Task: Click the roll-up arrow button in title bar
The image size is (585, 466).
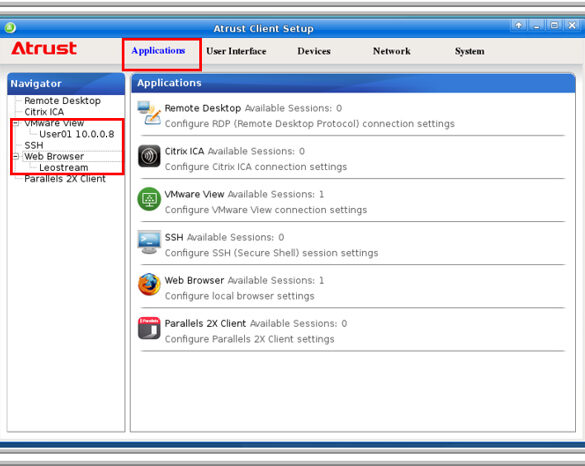Action: pyautogui.click(x=519, y=25)
